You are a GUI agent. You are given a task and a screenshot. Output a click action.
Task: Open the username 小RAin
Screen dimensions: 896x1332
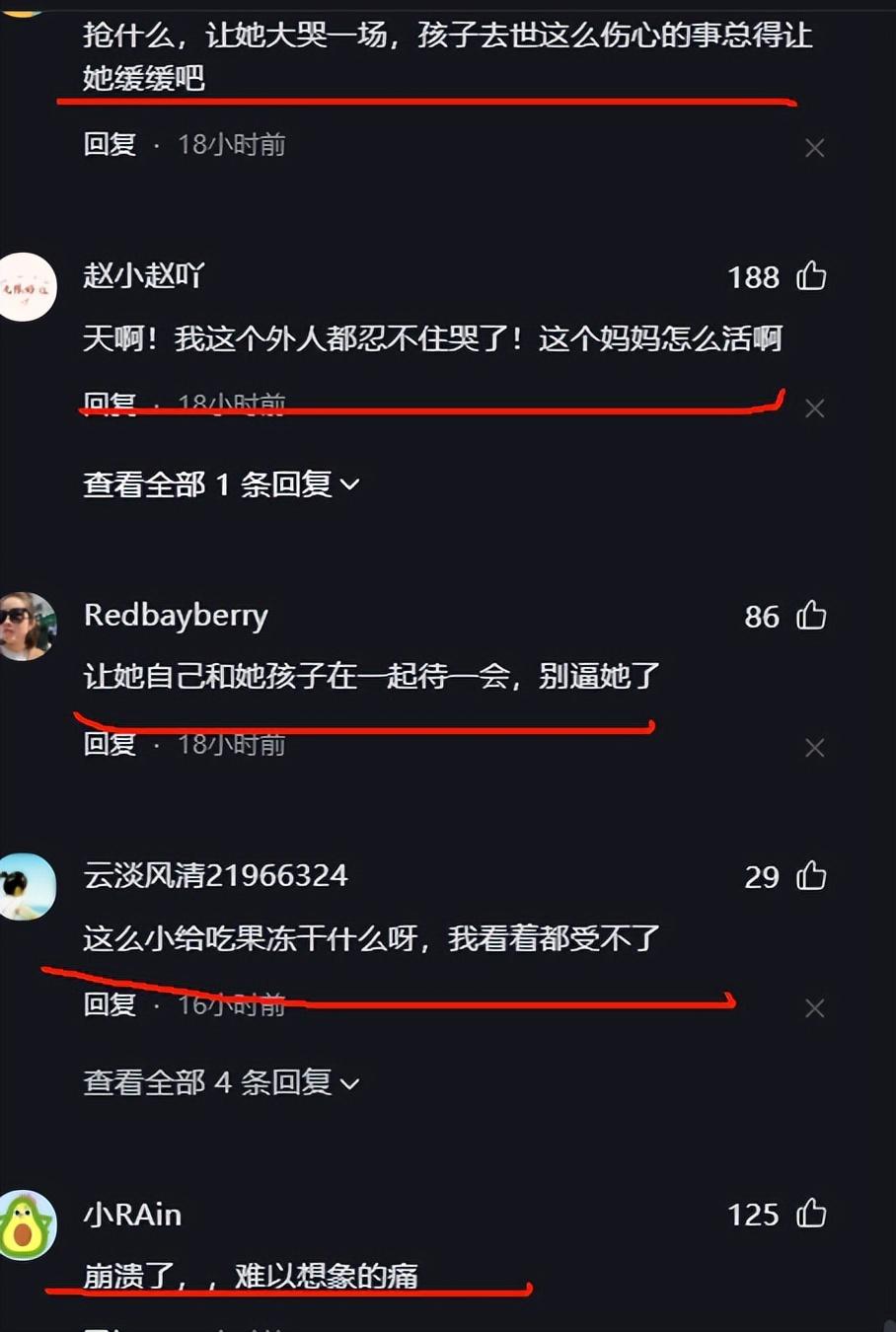132,1214
